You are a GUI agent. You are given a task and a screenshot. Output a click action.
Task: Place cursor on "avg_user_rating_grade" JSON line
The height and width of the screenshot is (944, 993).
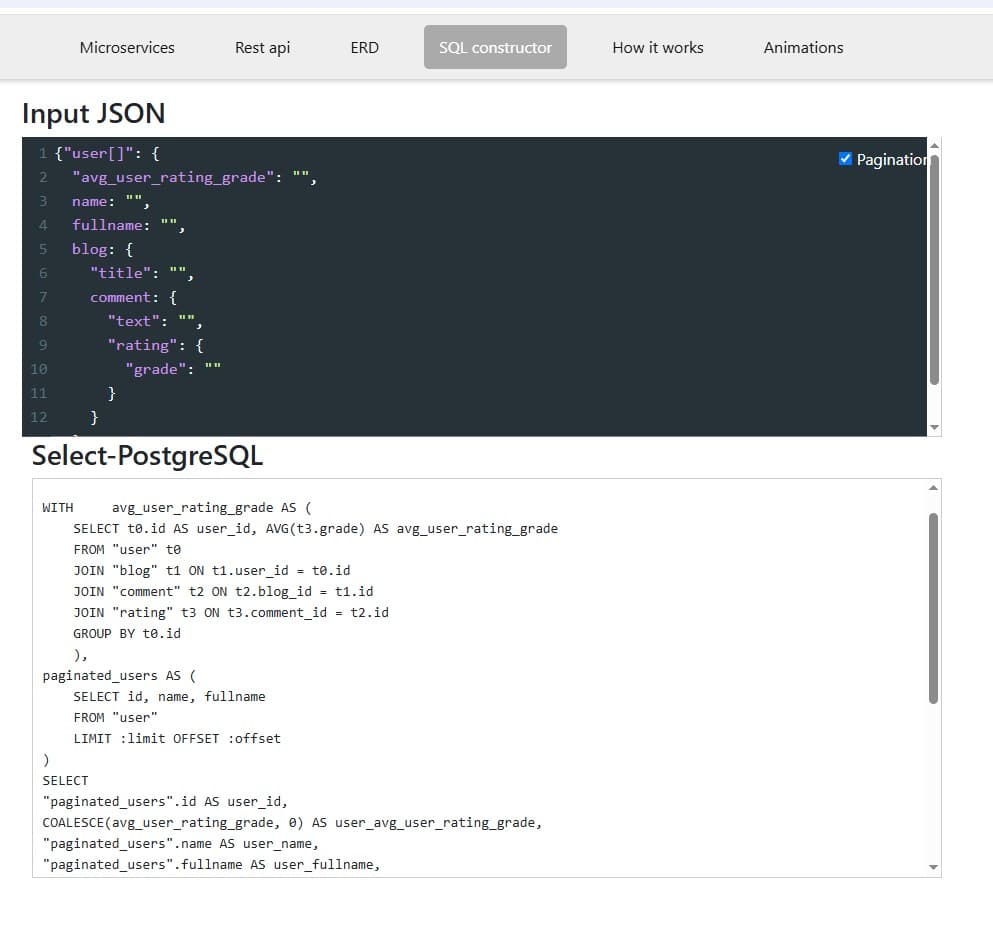tap(194, 177)
